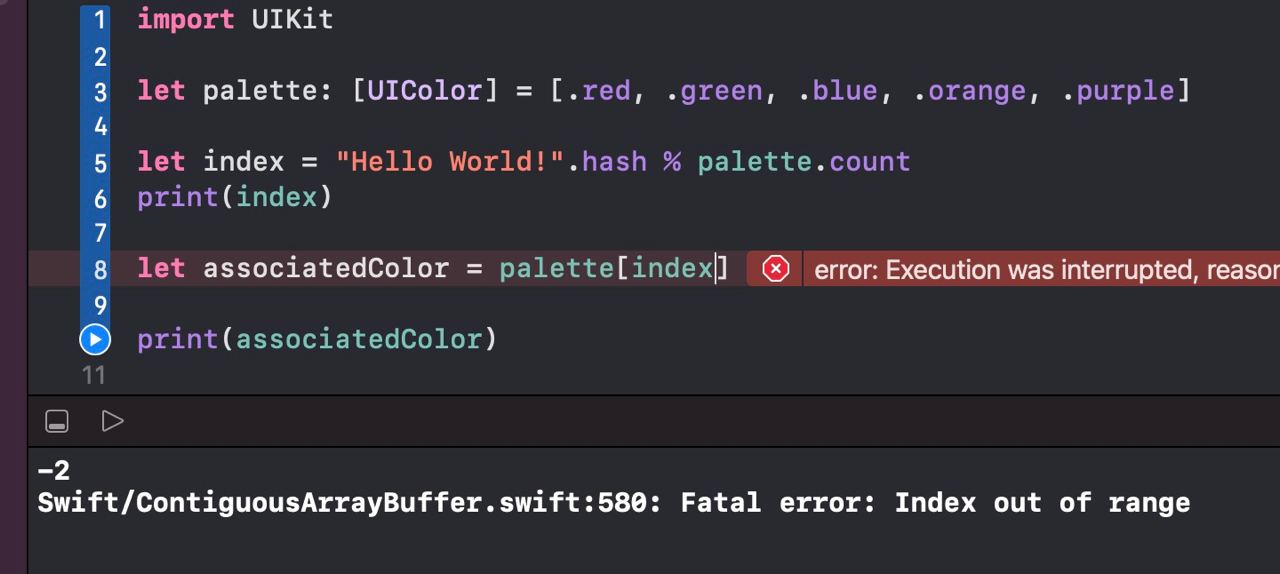Click the .green entry in the palette array

(x=717, y=91)
